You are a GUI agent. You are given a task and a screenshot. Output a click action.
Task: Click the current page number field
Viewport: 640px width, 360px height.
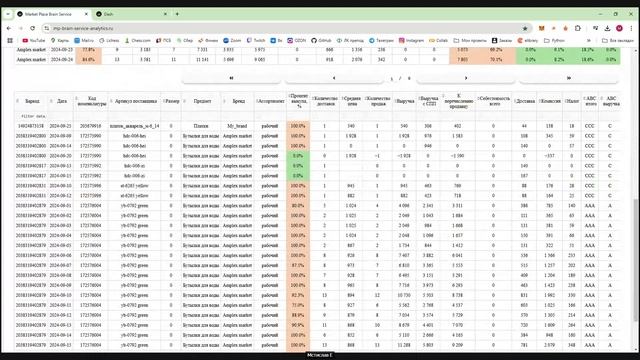pyautogui.click(x=392, y=78)
